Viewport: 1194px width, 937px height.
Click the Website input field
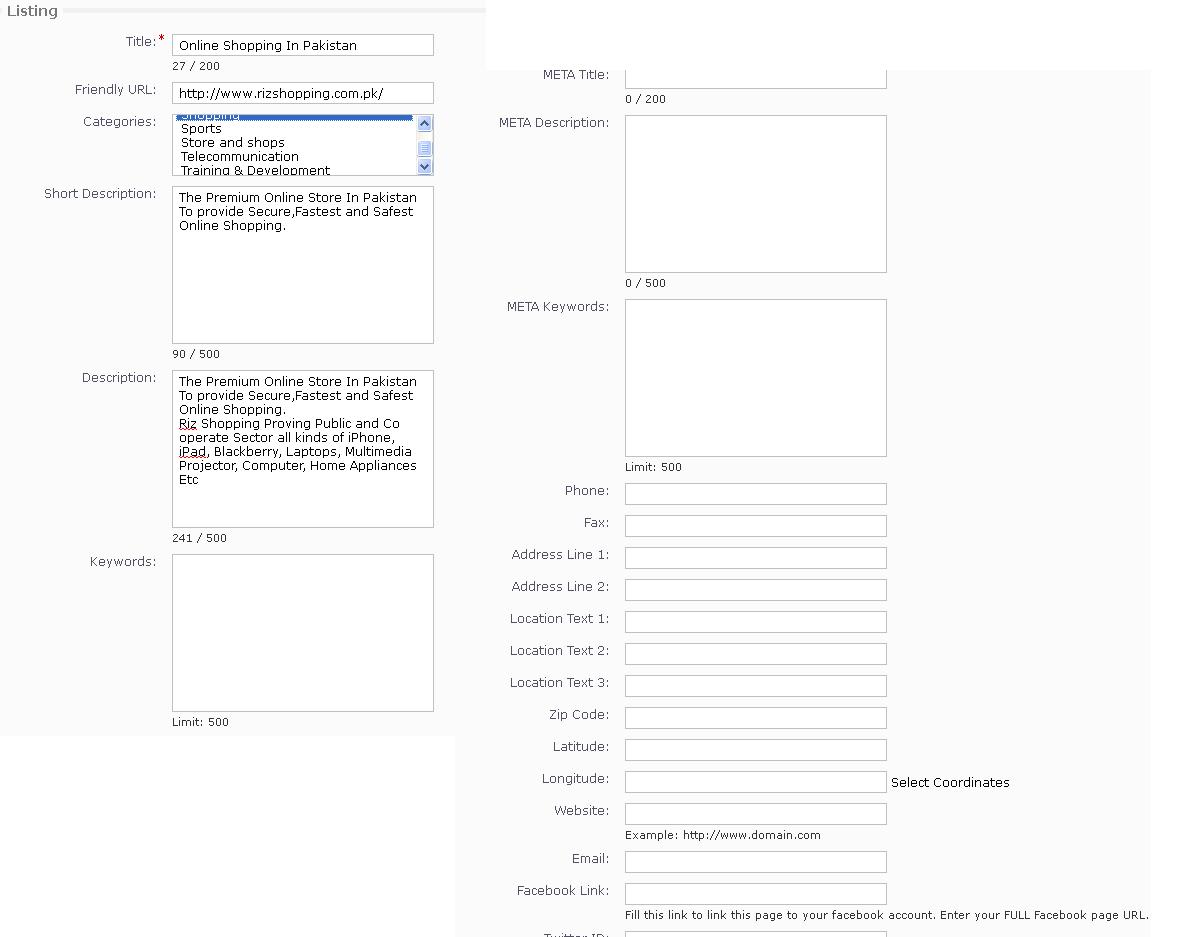(x=755, y=814)
